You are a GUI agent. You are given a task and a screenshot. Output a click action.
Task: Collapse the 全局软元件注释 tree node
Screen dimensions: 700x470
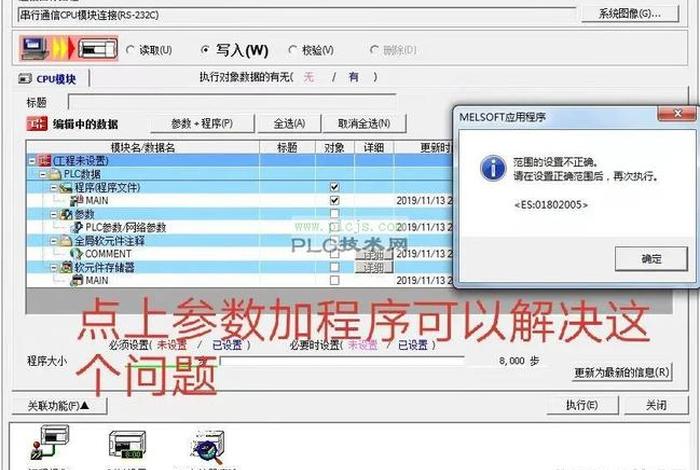(54, 241)
